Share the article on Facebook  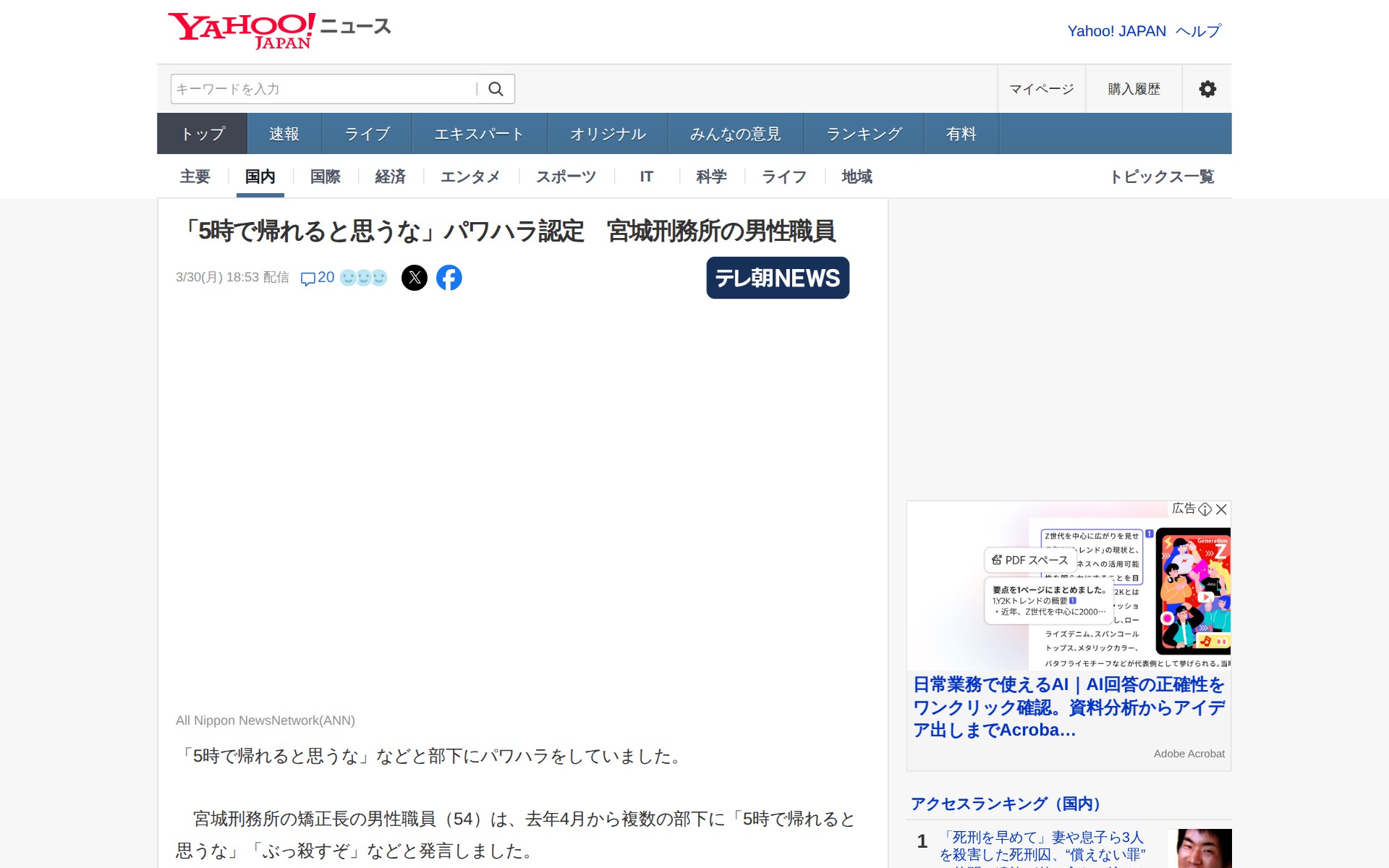(x=449, y=278)
